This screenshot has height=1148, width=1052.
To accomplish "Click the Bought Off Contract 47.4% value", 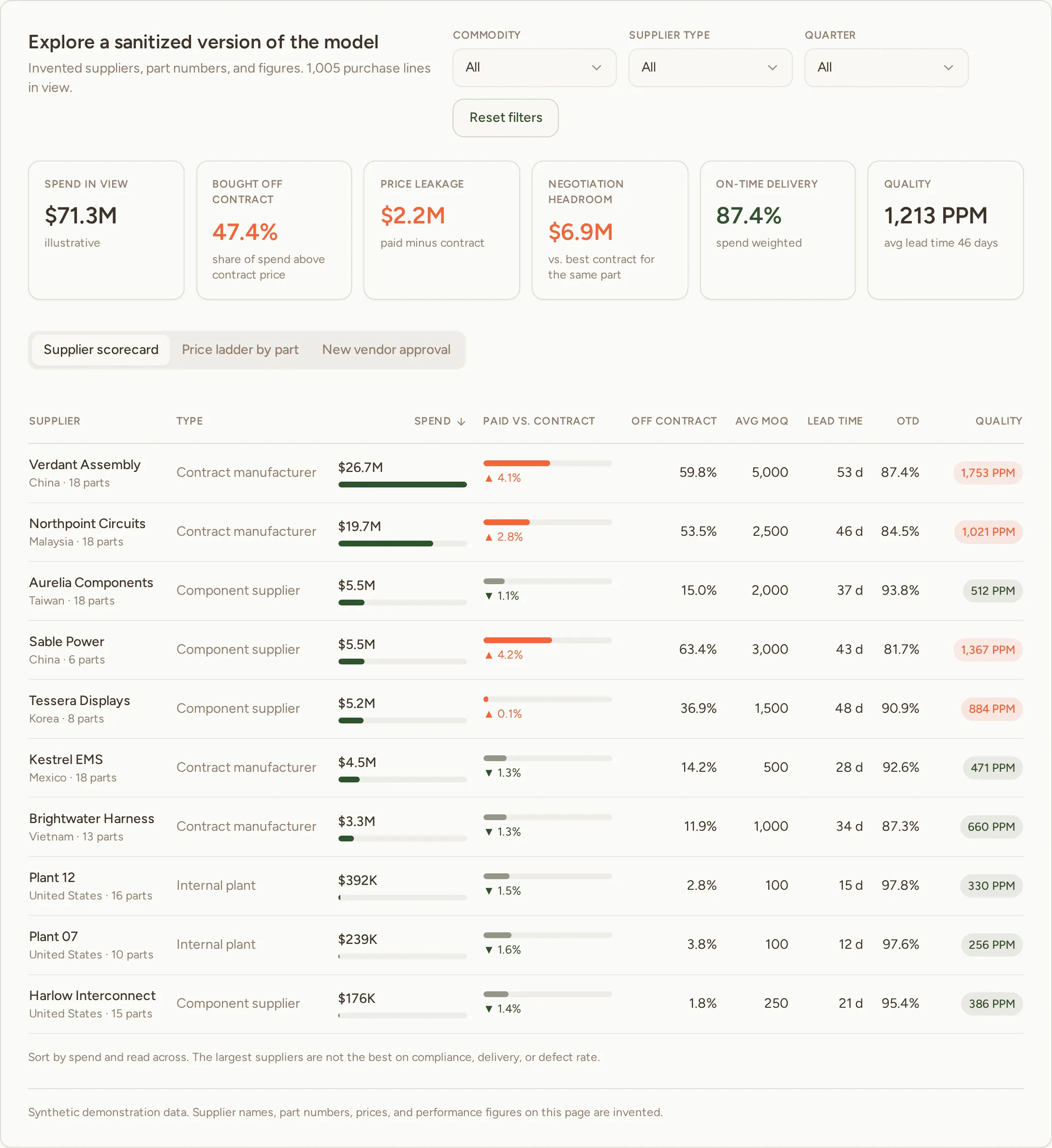I will click(245, 232).
